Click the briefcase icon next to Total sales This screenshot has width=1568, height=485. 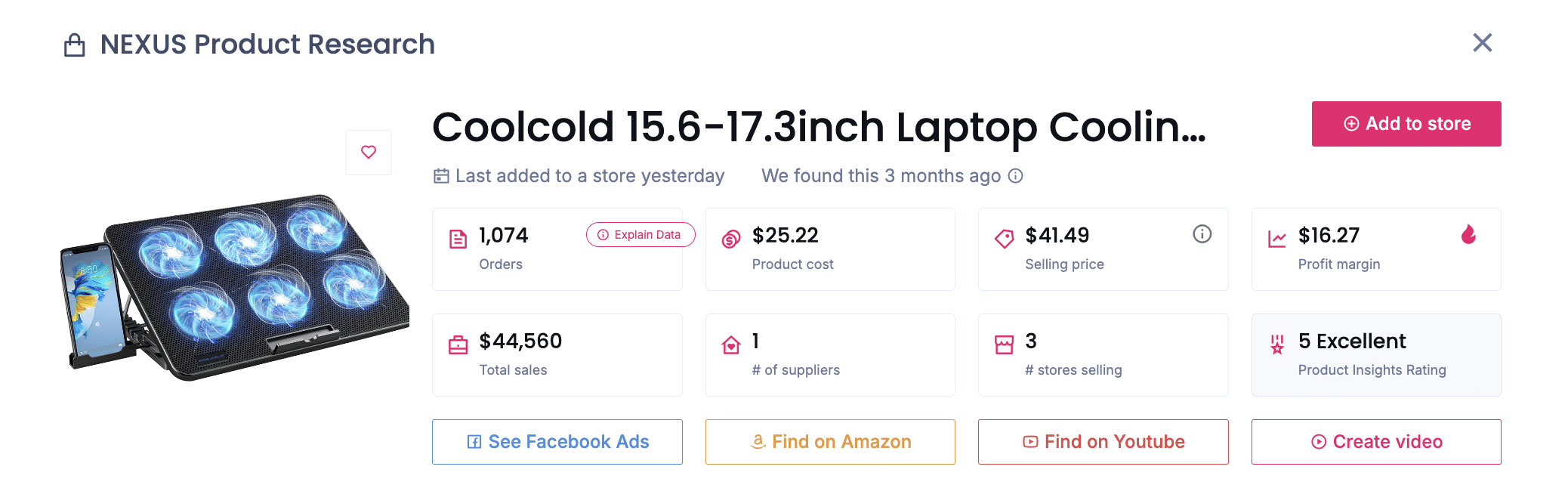coord(458,342)
